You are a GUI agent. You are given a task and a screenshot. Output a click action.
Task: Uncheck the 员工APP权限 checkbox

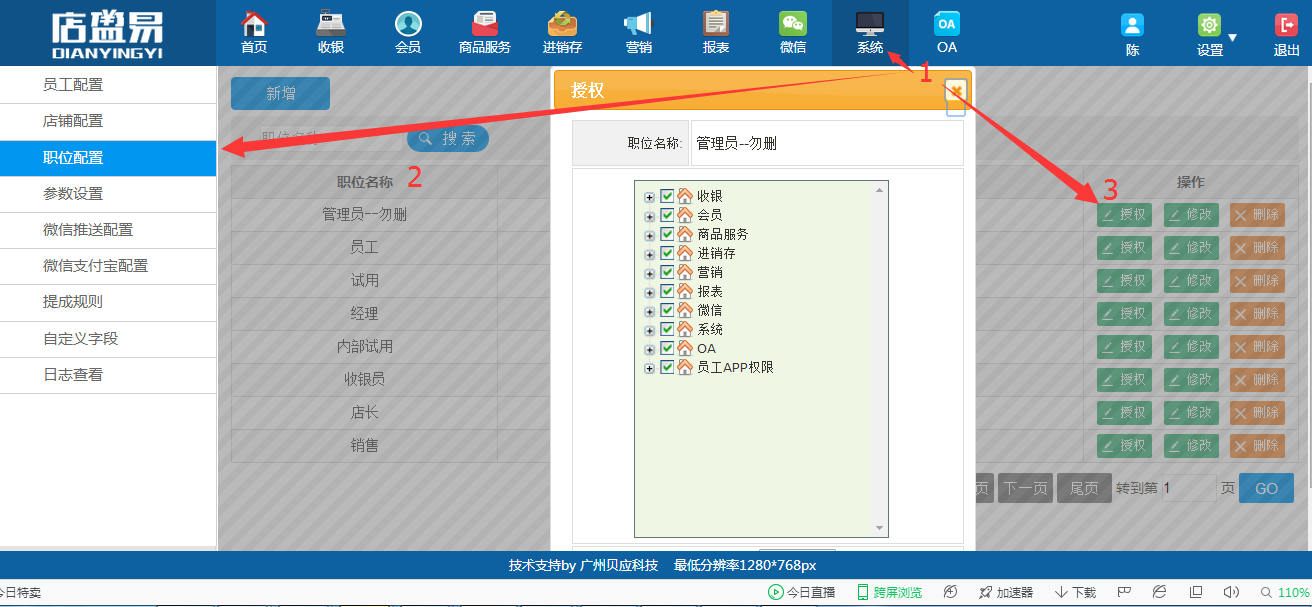coord(667,367)
